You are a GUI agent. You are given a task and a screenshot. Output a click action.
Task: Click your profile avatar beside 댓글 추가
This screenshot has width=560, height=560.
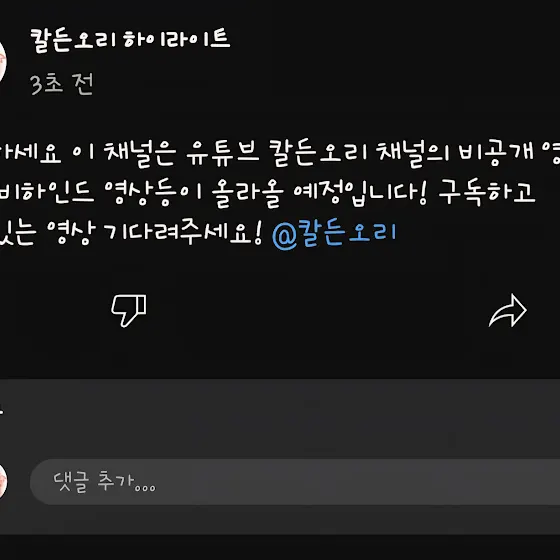pos(3,481)
